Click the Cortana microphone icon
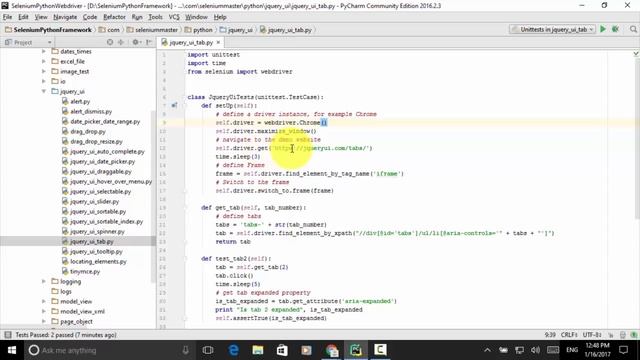Image resolution: width=640 pixels, height=360 pixels. click(x=185, y=350)
